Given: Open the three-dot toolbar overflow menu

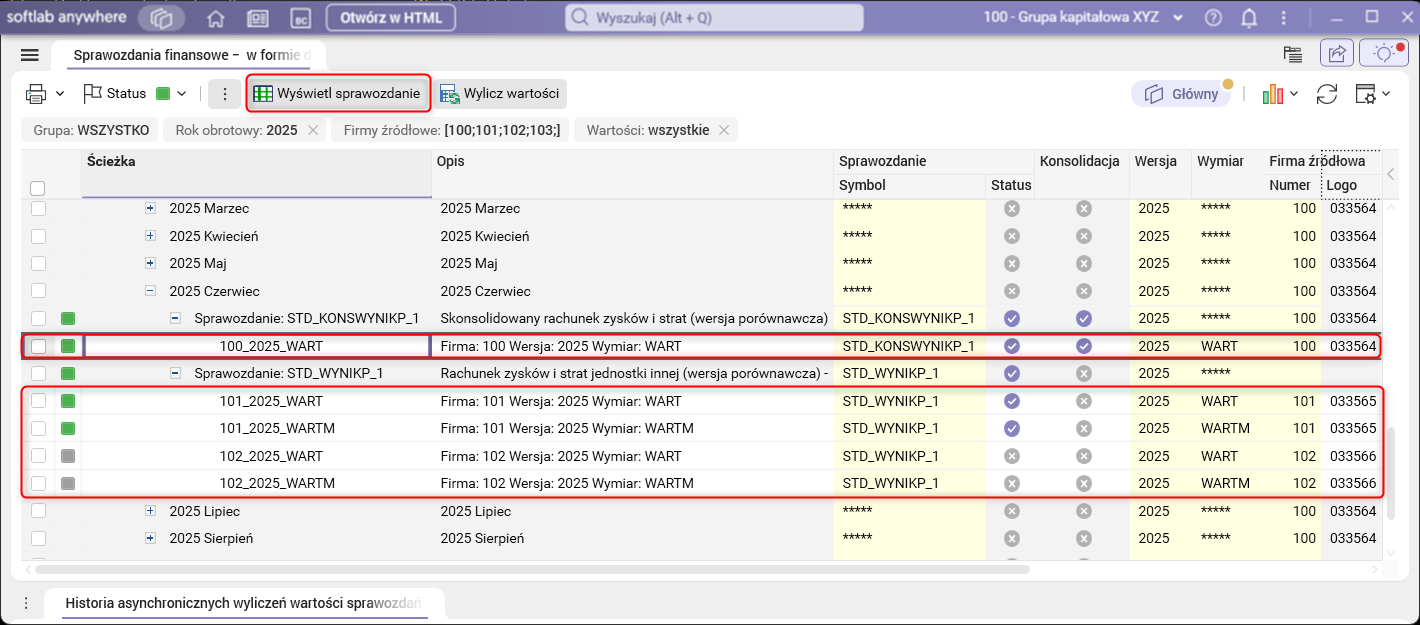Looking at the screenshot, I should tap(225, 94).
